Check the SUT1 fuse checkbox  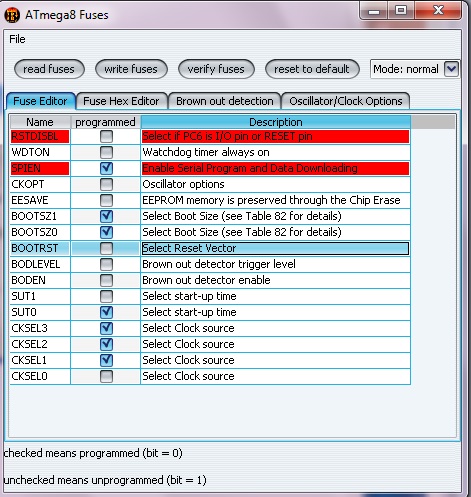tap(106, 296)
